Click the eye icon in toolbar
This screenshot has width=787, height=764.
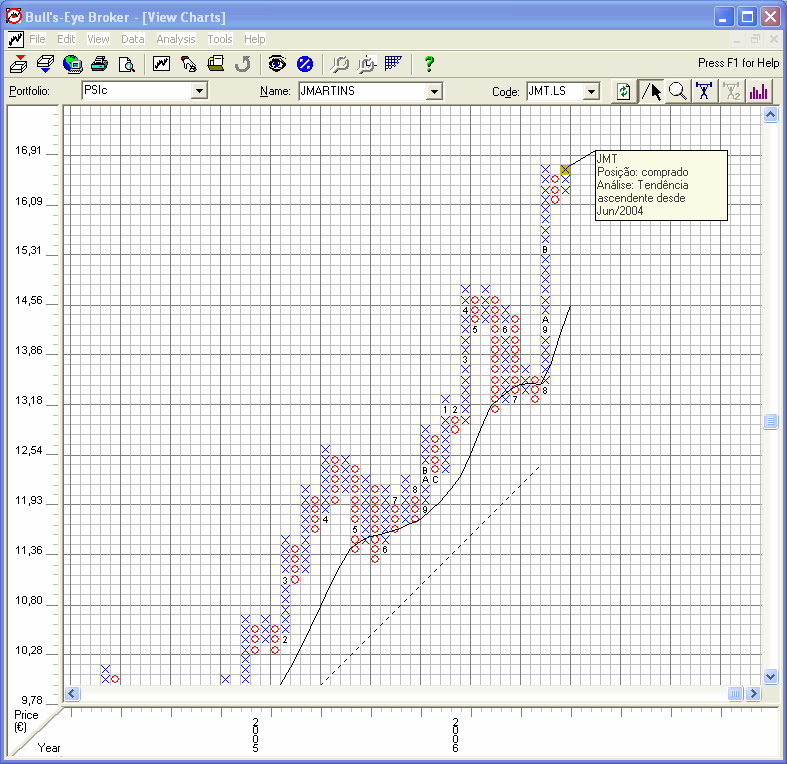coord(277,64)
